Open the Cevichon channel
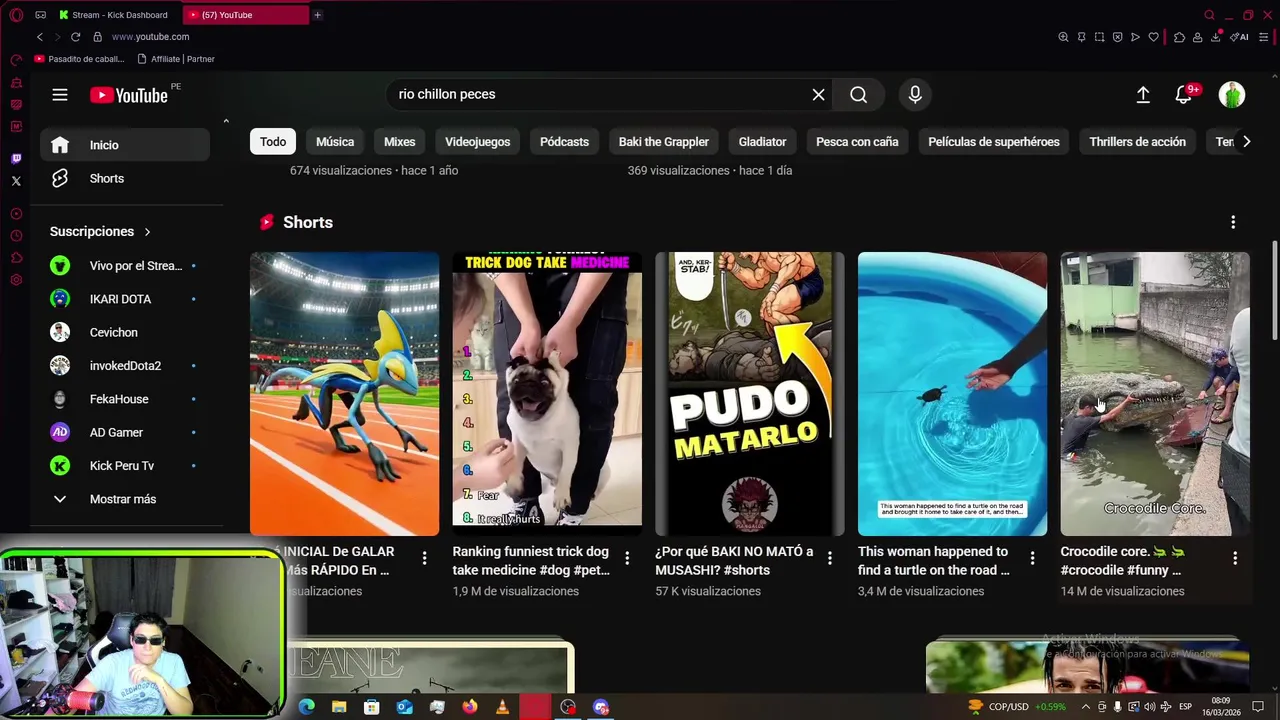Image resolution: width=1280 pixels, height=720 pixels. pos(125,332)
